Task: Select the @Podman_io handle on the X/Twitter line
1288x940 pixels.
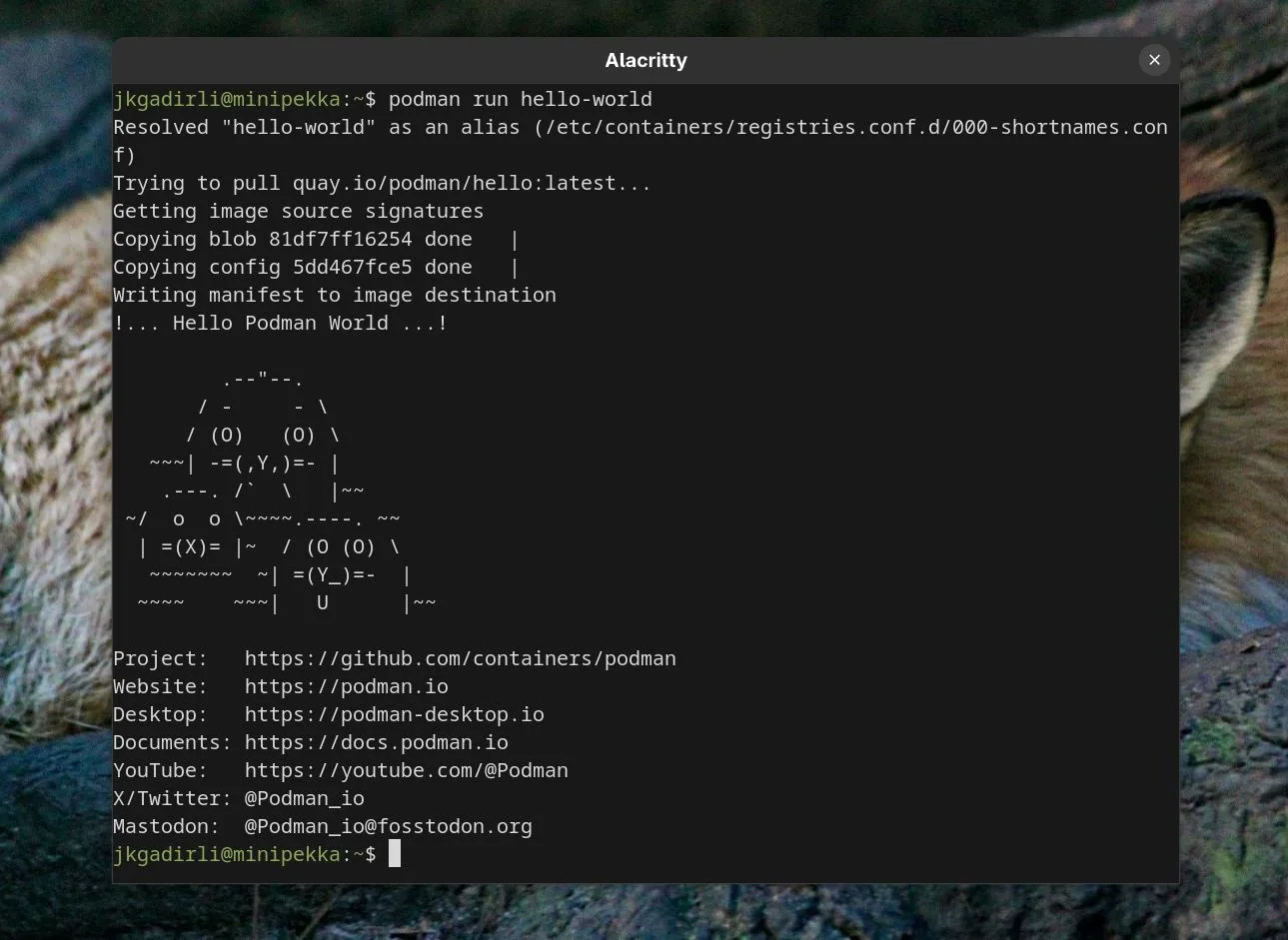Action: (305, 798)
